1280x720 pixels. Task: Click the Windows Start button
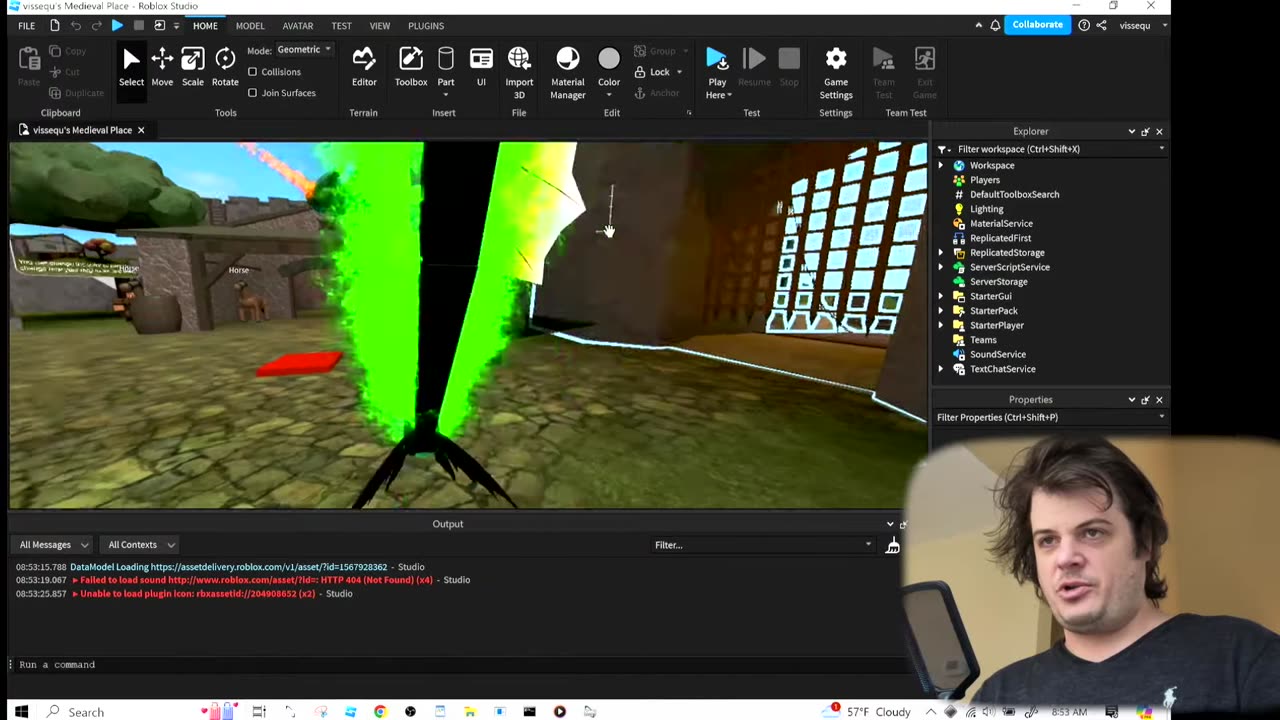pyautogui.click(x=21, y=712)
